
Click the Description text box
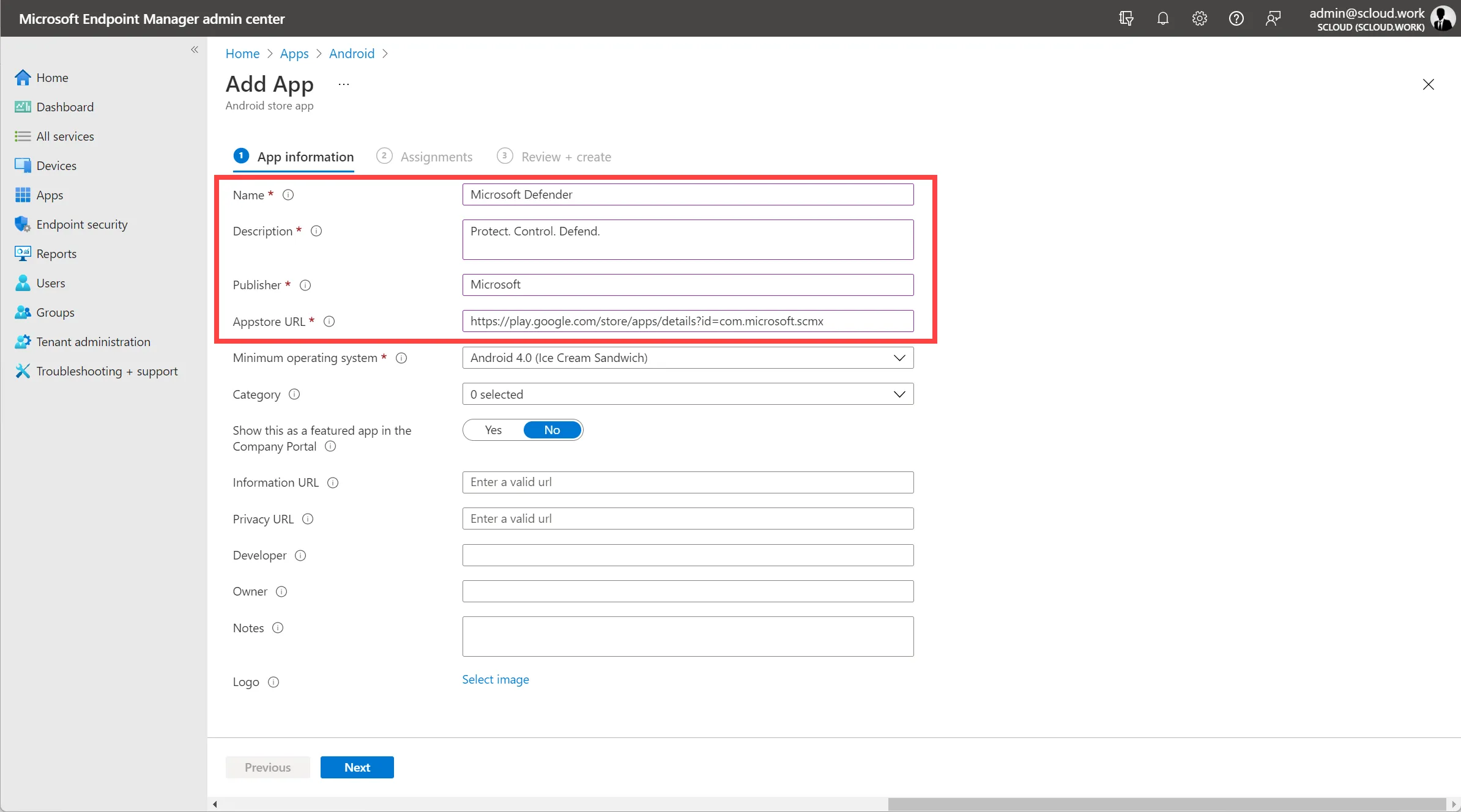coord(688,240)
